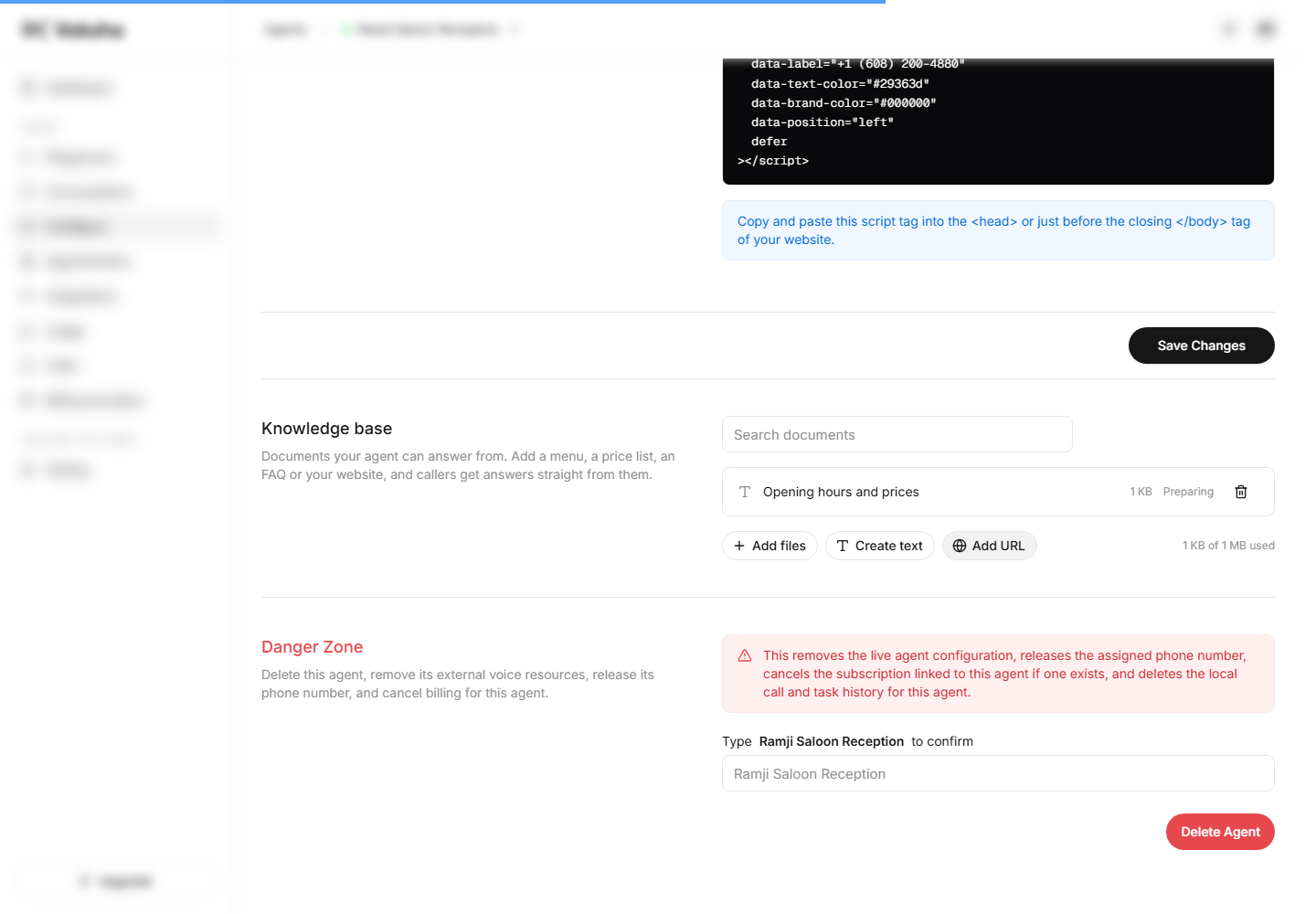Click the "Knowledge base" section heading
Screen dimensions: 1316x914
(326, 429)
